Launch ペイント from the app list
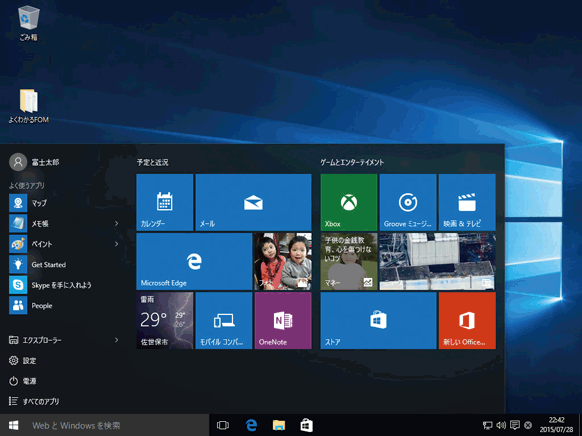This screenshot has width=582, height=436. 59,244
